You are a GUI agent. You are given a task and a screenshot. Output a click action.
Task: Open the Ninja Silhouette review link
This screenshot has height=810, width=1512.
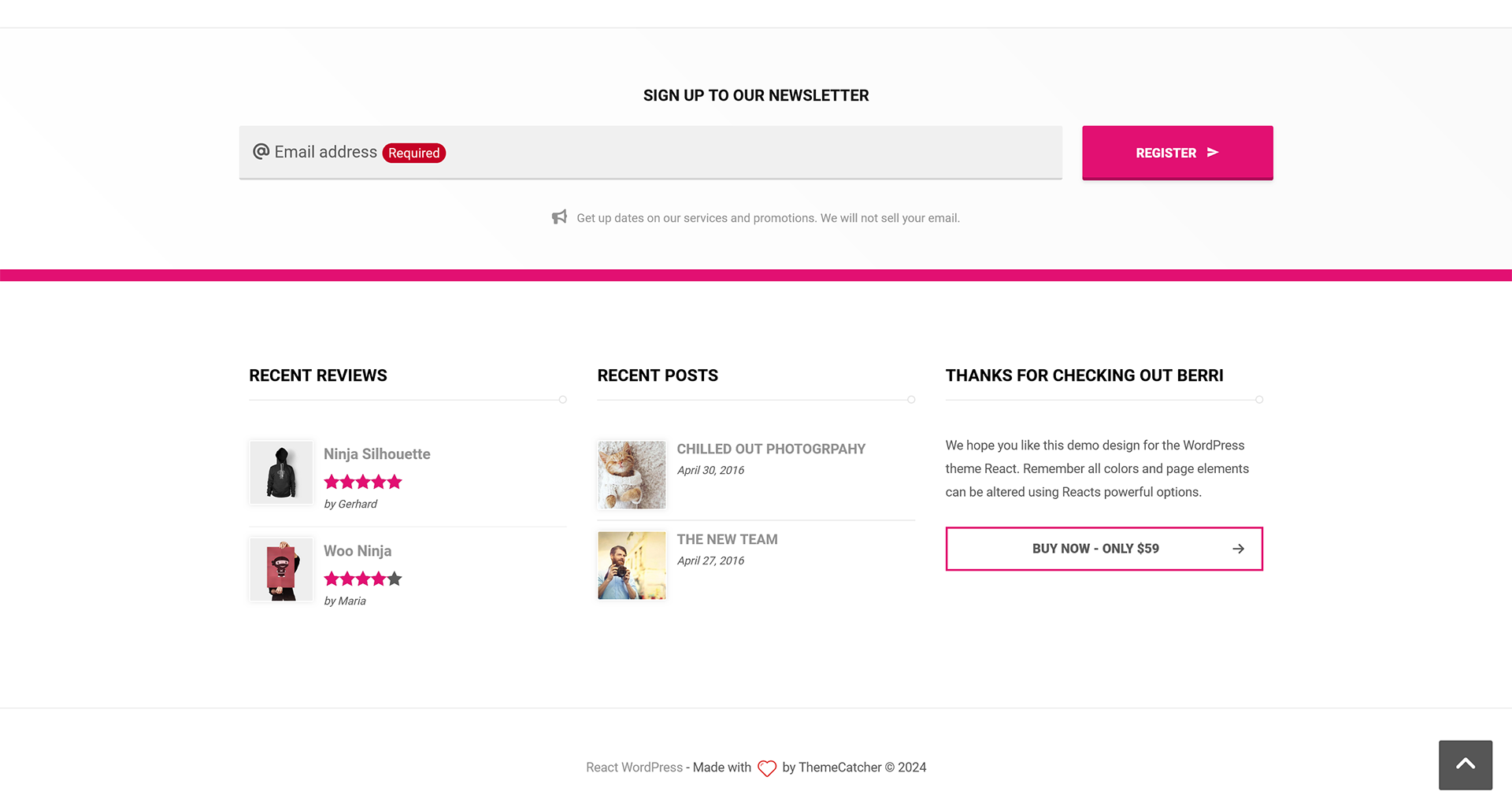[376, 454]
